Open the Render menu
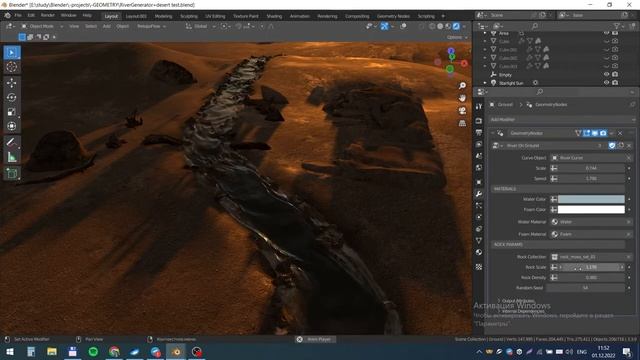Viewport: 640px width, 360px height. 48,16
